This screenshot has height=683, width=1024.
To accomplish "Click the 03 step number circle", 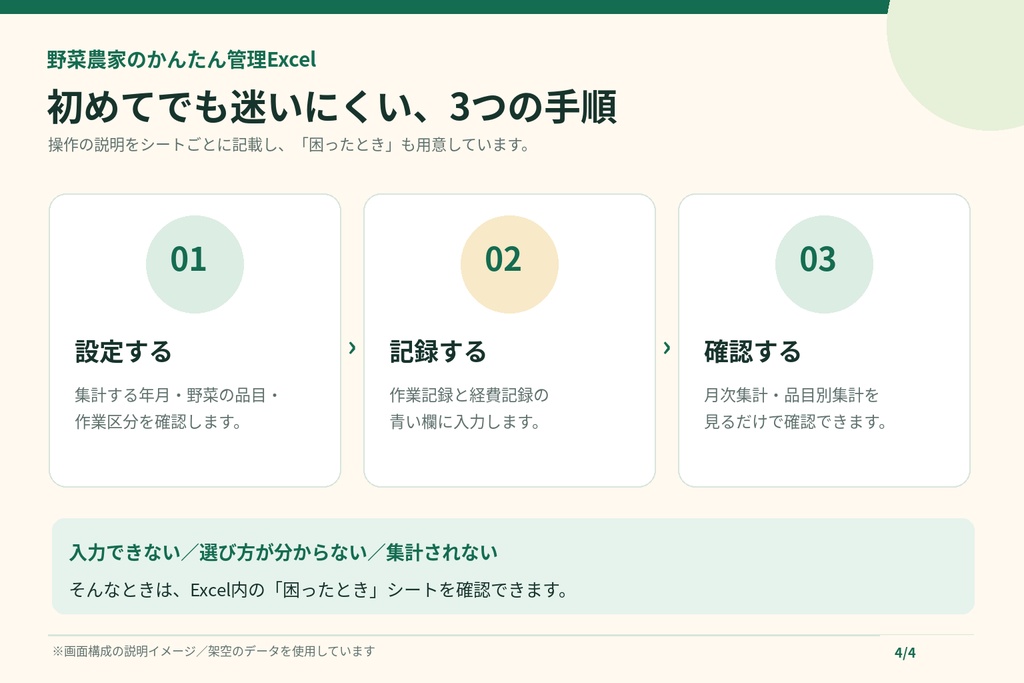I will [x=824, y=264].
